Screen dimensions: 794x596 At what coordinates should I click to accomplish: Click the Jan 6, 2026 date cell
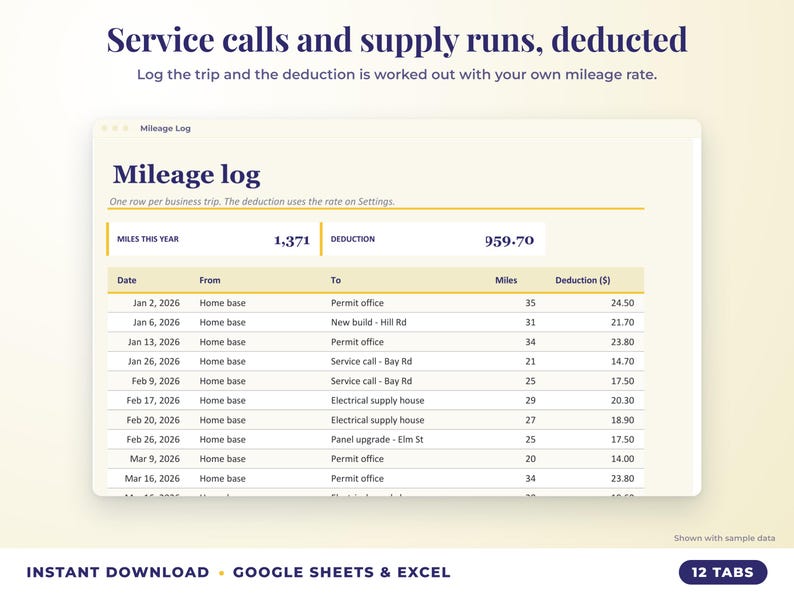[156, 323]
